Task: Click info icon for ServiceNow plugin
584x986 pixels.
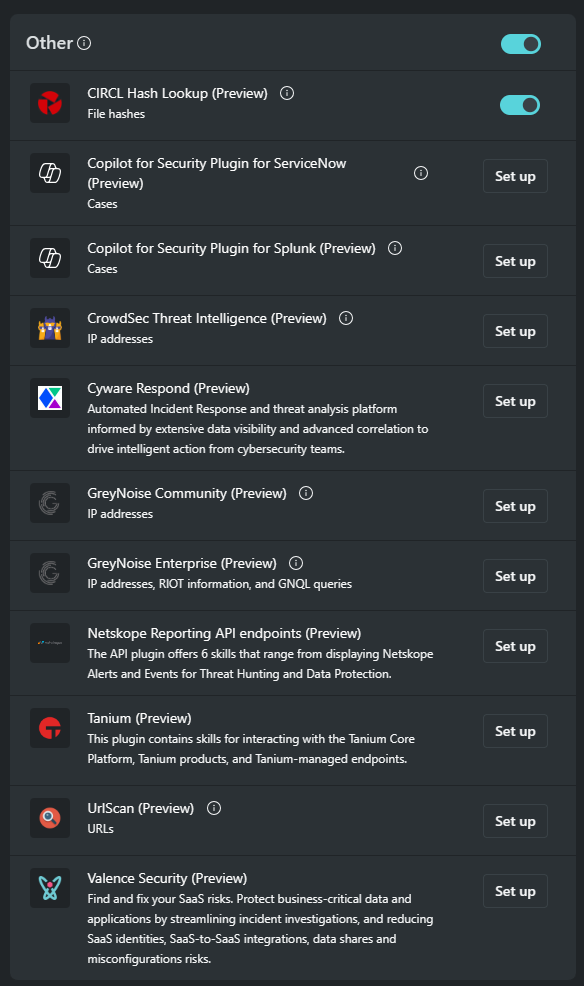Action: tap(421, 173)
